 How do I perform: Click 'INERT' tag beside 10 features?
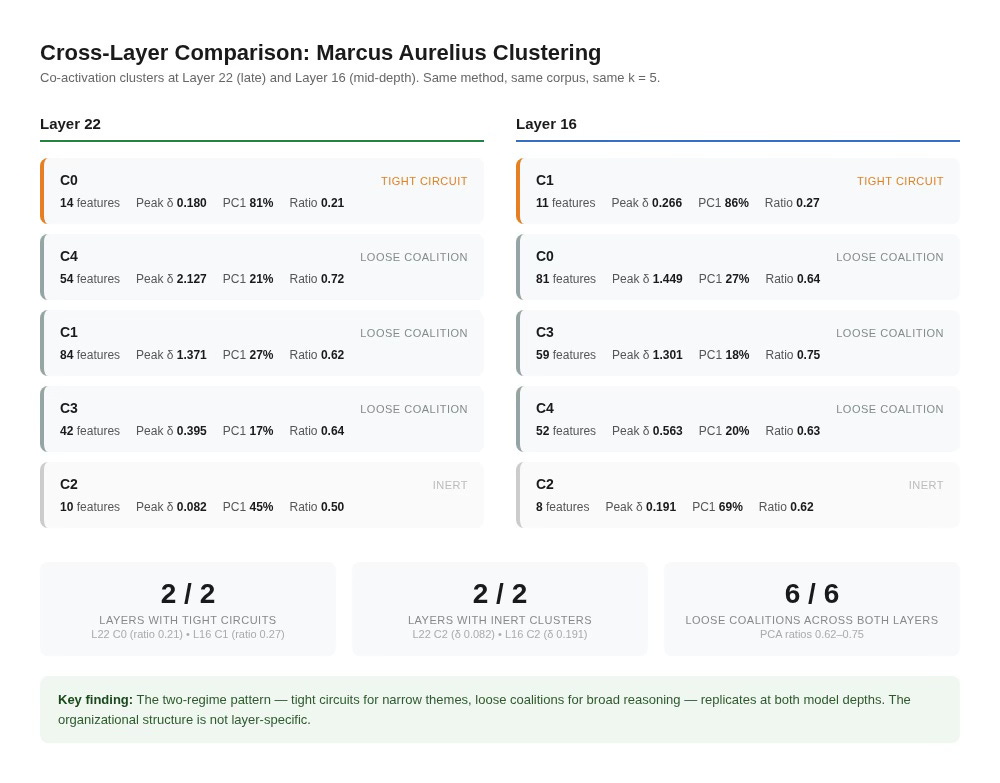pos(450,485)
